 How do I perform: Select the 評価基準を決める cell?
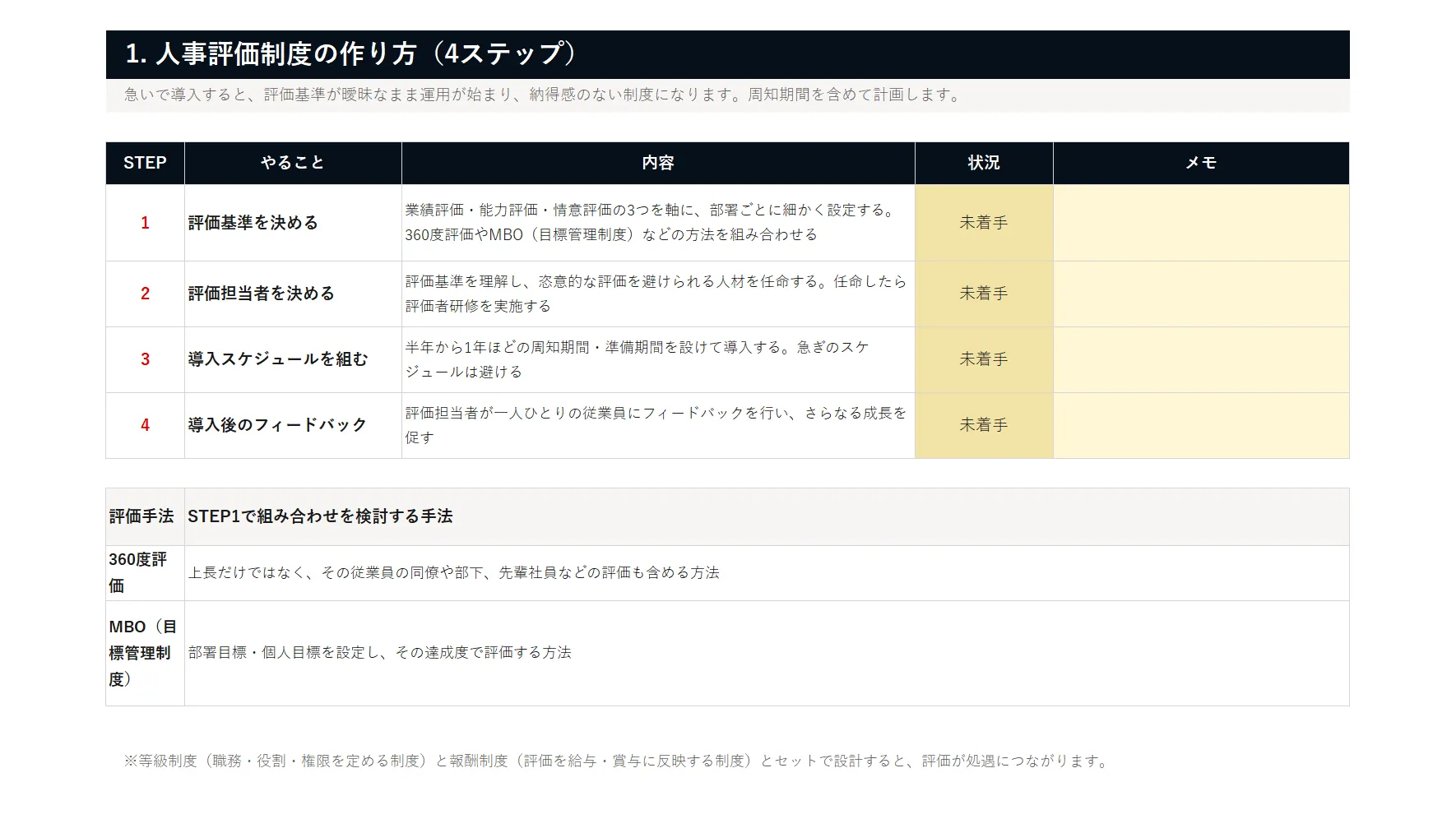click(x=293, y=223)
